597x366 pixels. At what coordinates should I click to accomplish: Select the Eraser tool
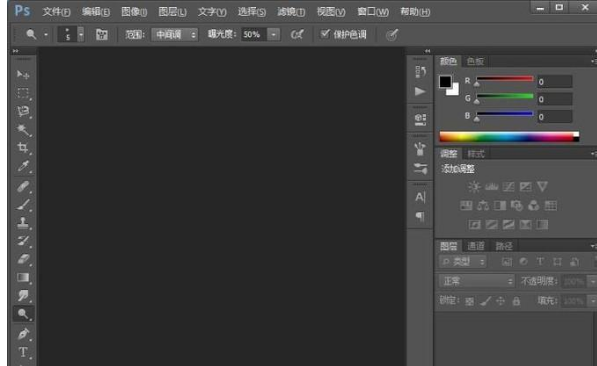pos(23,259)
